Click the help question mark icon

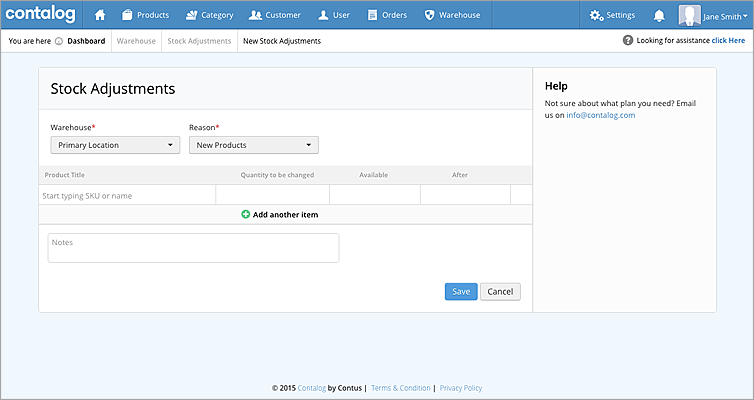click(x=628, y=41)
